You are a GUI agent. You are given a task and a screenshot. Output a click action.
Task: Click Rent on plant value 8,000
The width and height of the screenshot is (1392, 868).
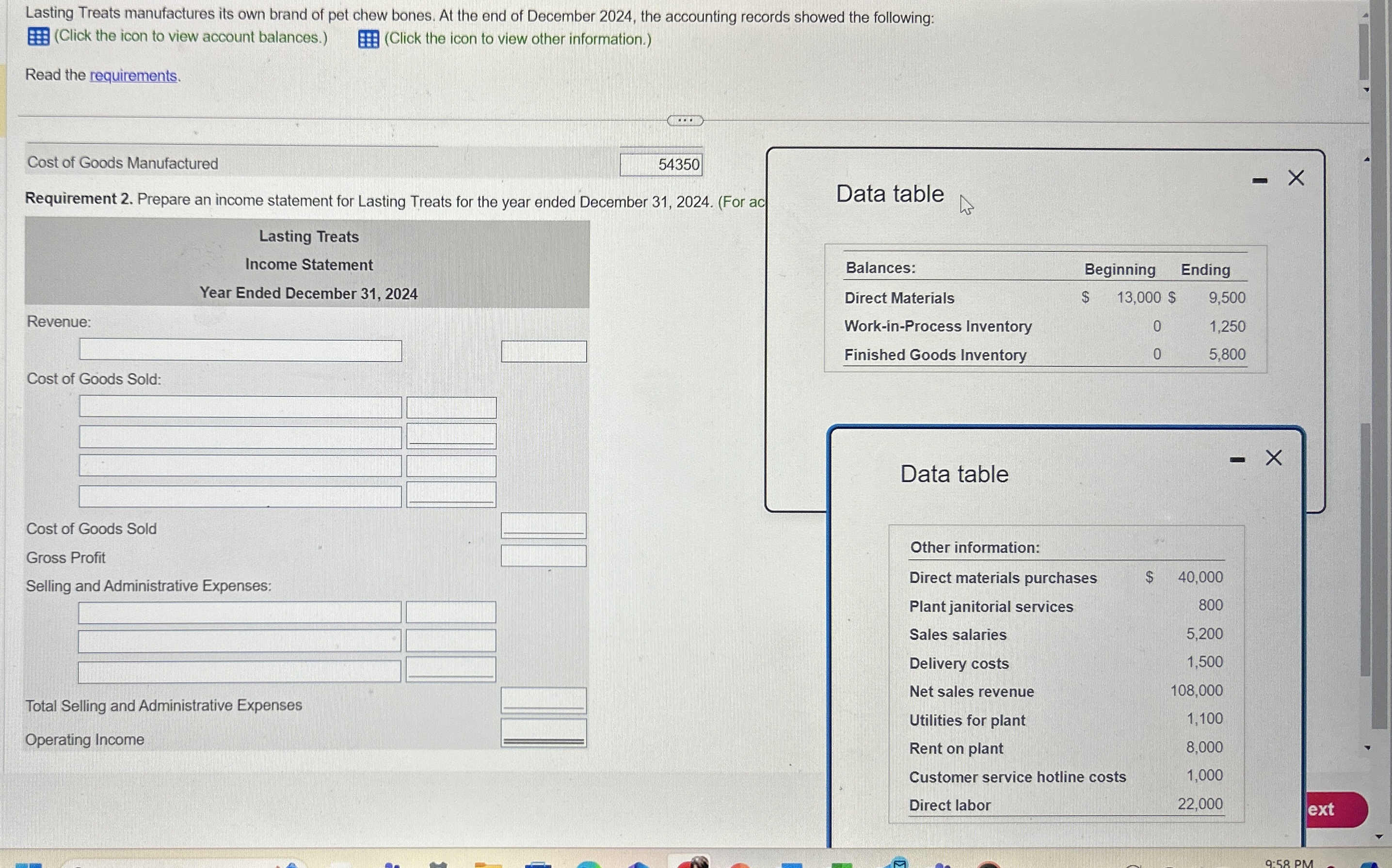(1205, 747)
